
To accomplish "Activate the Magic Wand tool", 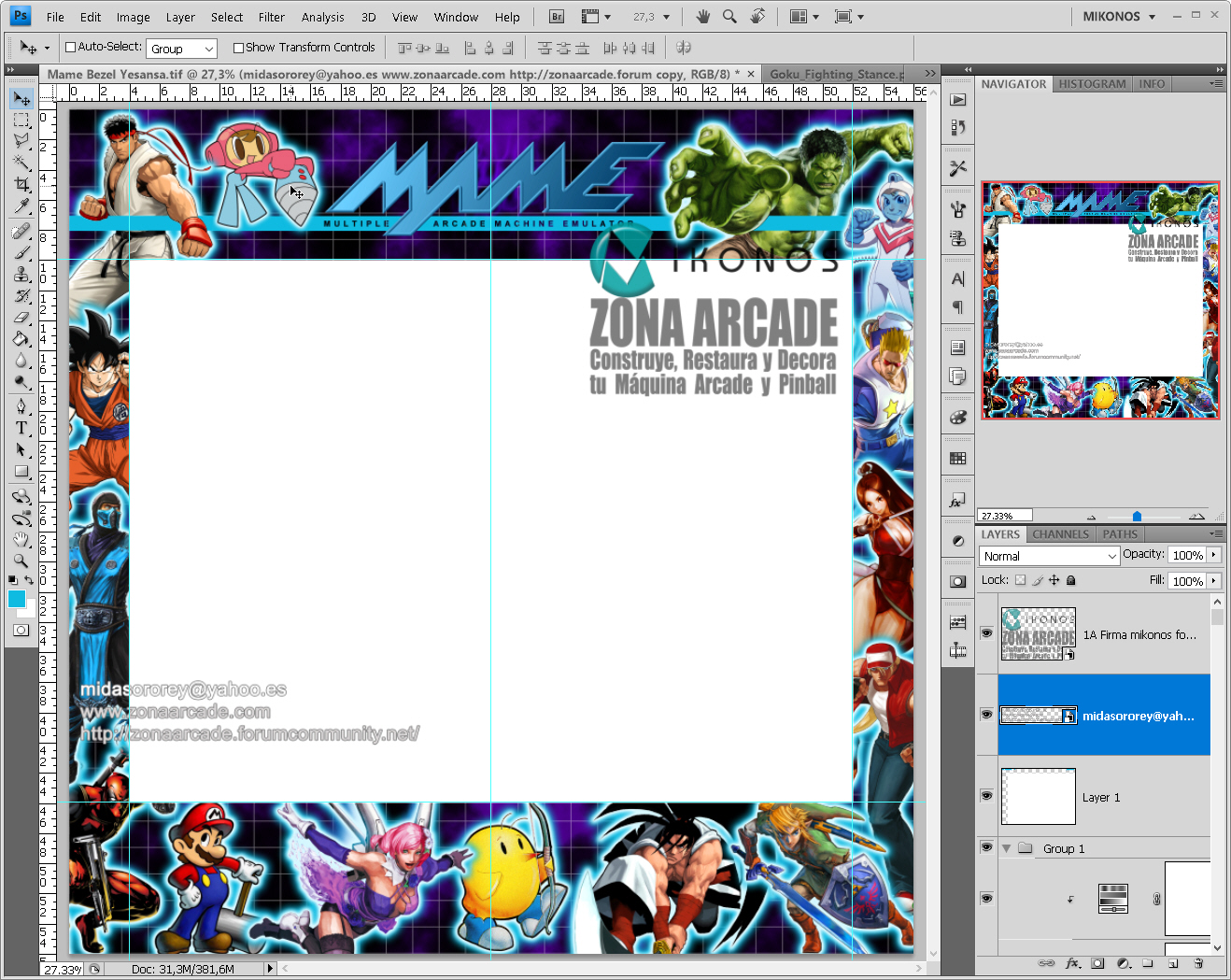I will coord(21,163).
